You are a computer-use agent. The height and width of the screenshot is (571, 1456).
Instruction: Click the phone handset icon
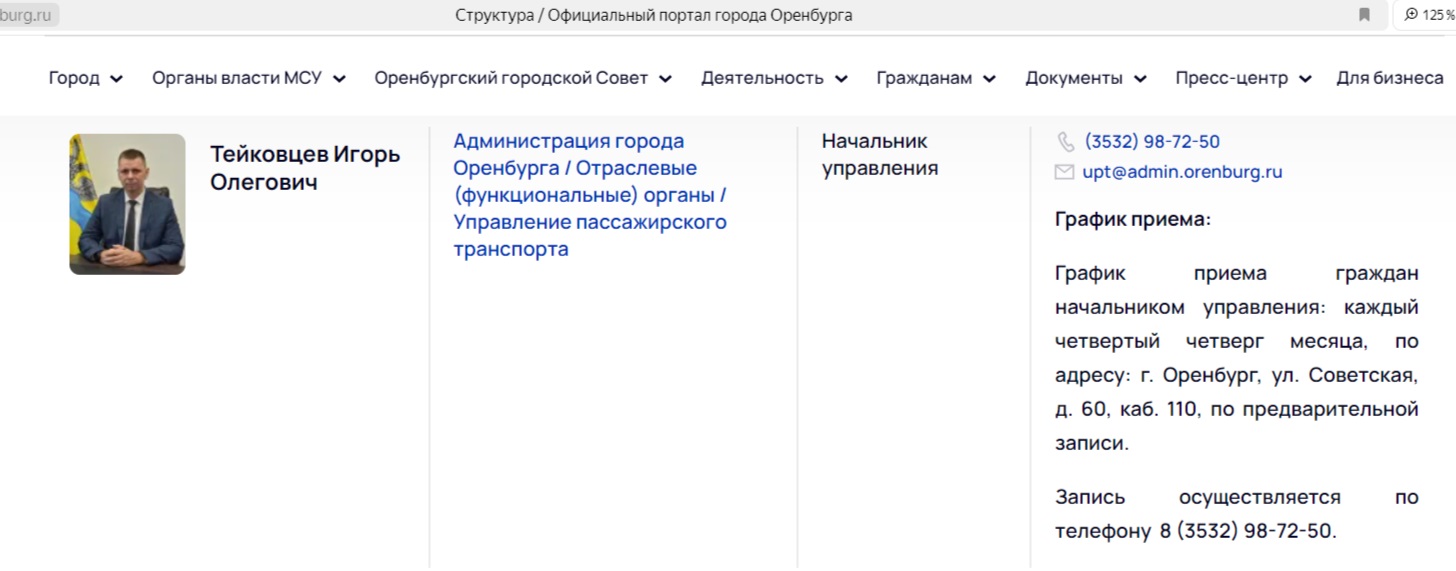[x=1065, y=142]
